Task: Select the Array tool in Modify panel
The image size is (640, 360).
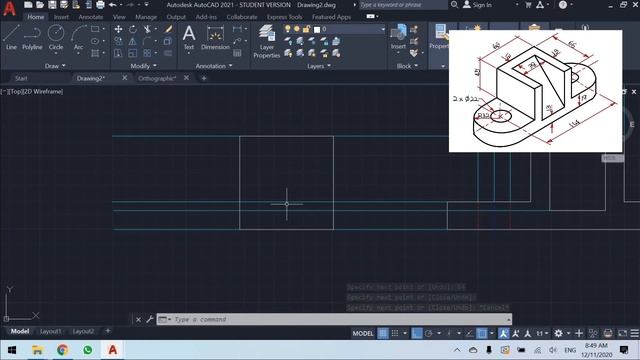Action: coord(147,53)
